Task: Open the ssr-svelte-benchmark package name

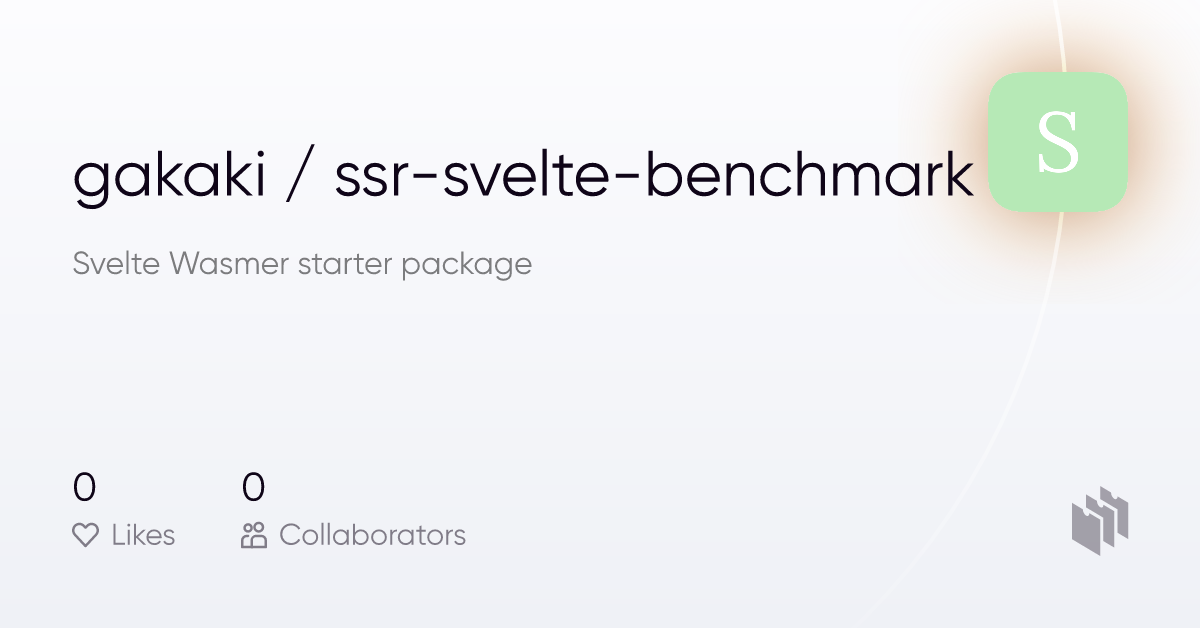Action: [x=654, y=175]
